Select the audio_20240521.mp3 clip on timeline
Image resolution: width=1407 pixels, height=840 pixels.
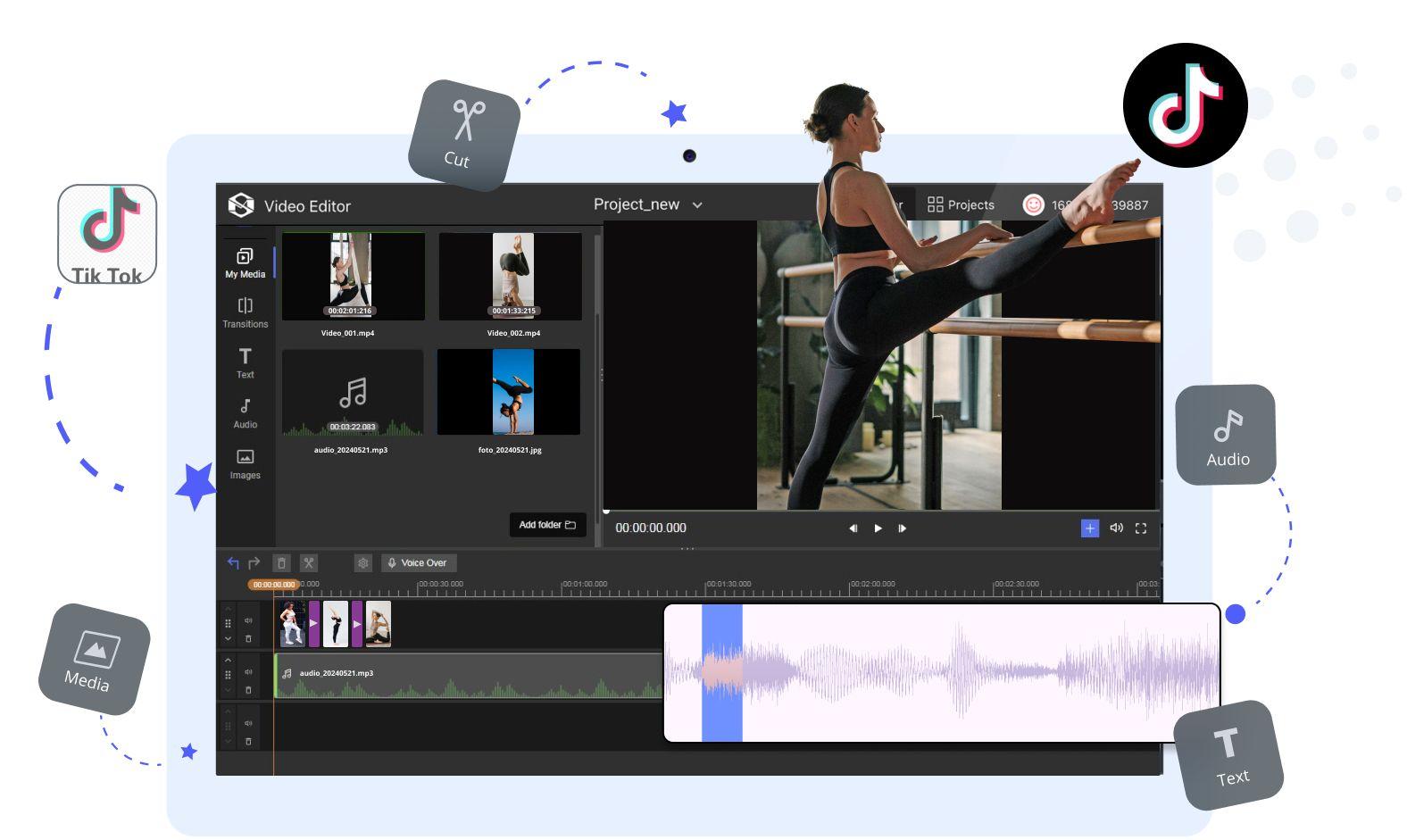469,676
